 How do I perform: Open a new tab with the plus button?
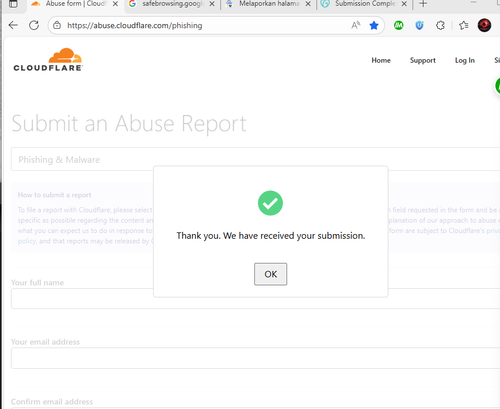(x=423, y=4)
